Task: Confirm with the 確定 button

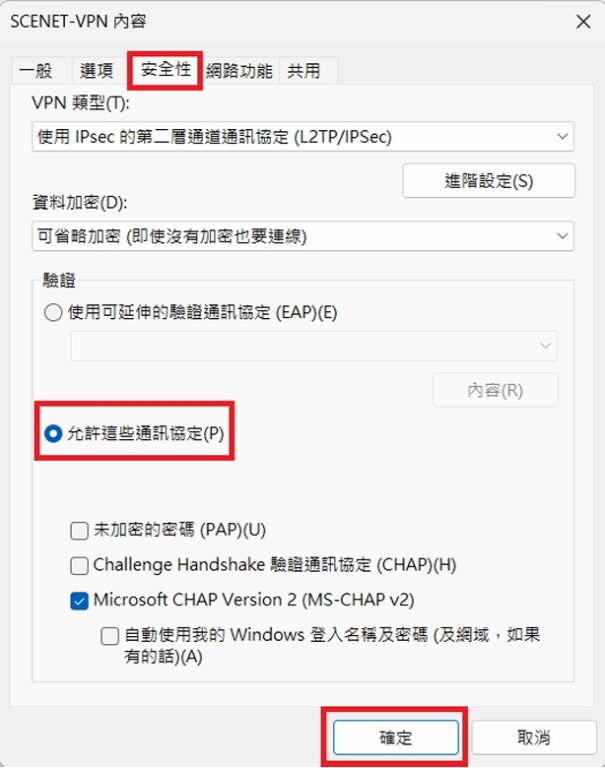Action: coord(396,737)
